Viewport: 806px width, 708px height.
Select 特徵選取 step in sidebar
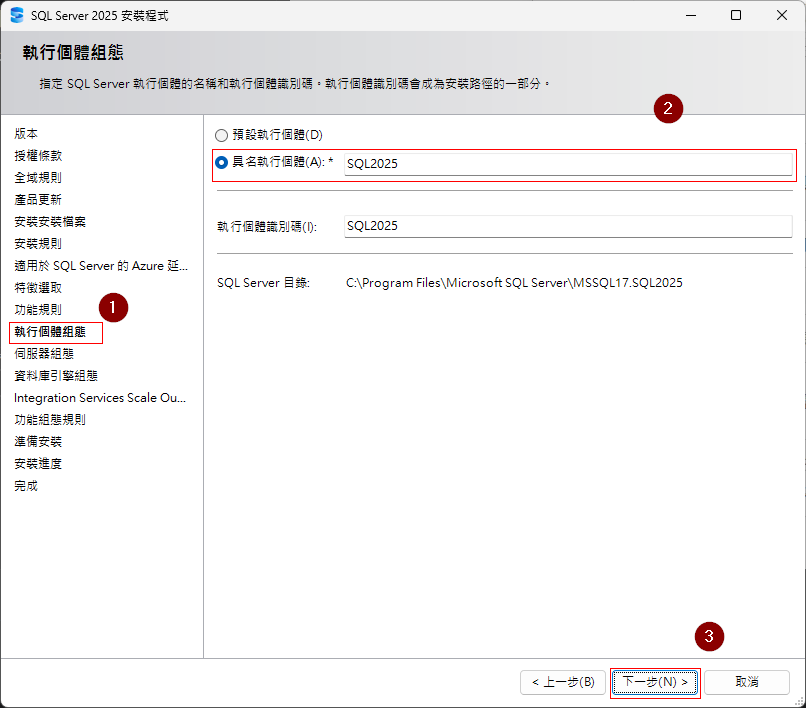(x=38, y=288)
